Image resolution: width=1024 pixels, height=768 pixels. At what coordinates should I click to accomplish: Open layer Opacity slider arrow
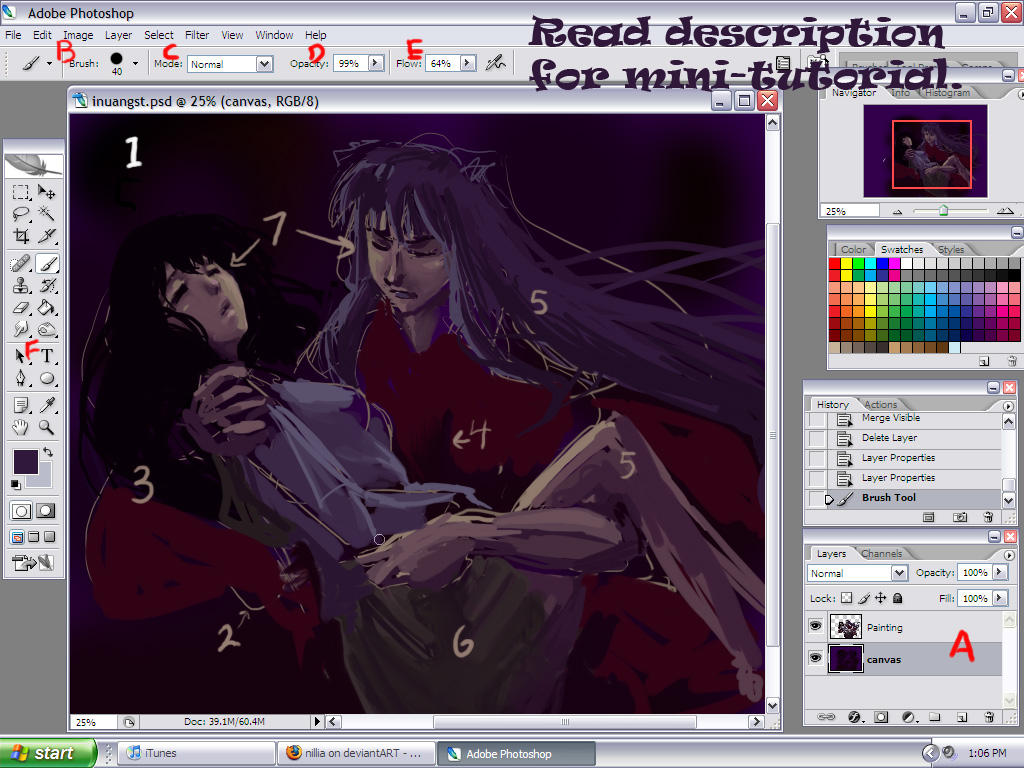point(999,572)
